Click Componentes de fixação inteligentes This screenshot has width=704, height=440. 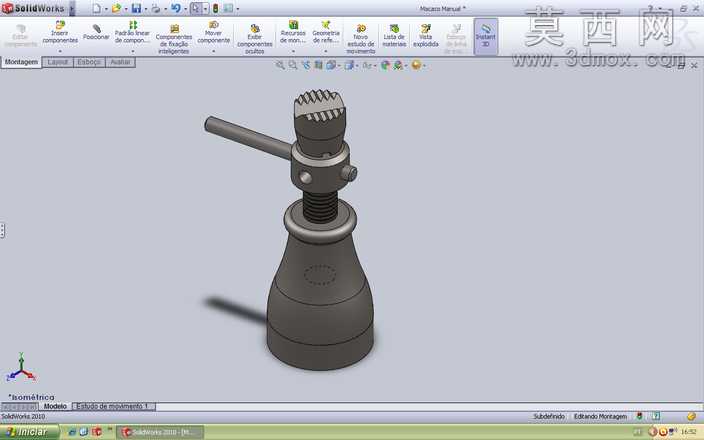tap(174, 39)
